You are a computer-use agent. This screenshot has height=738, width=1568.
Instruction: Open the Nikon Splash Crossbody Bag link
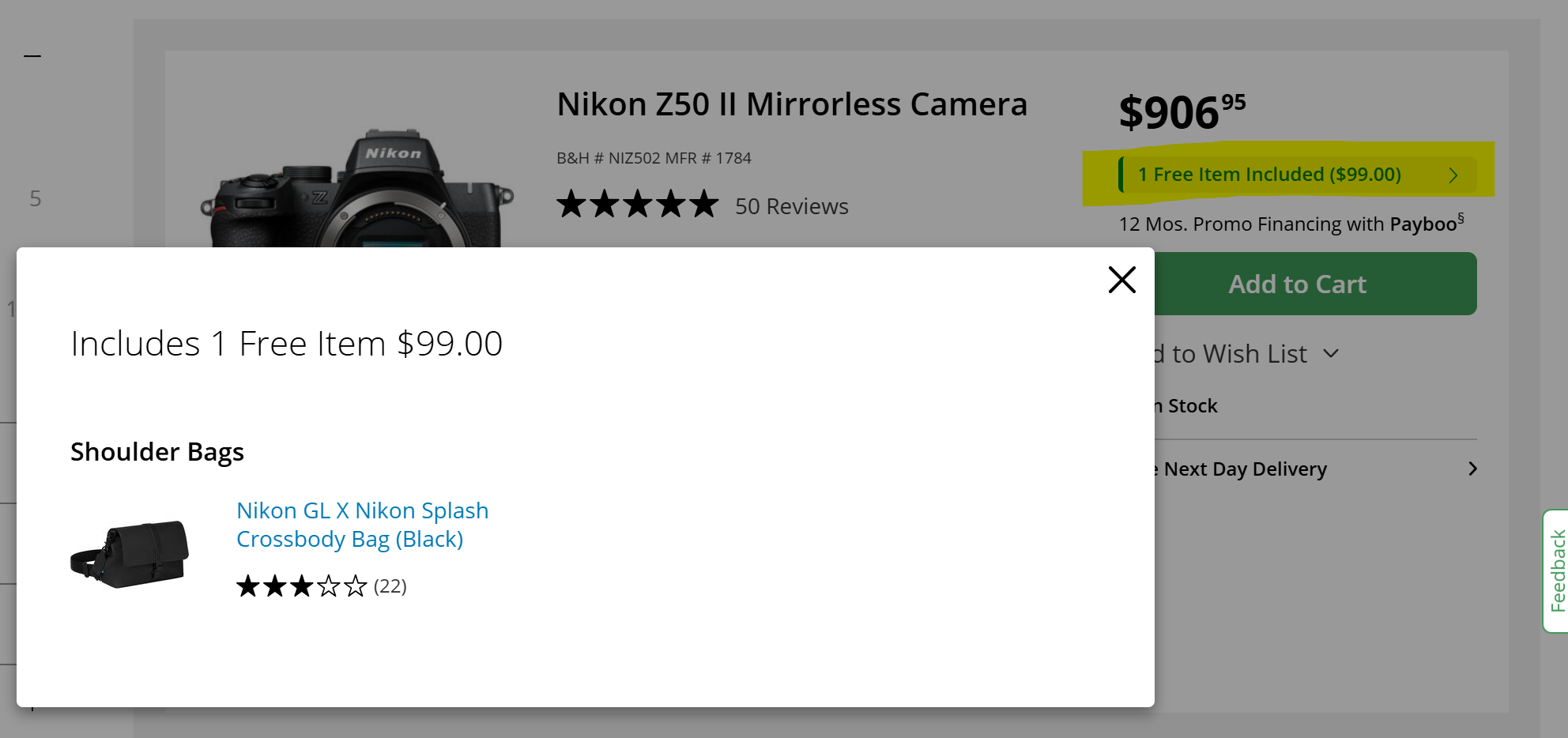click(x=362, y=525)
